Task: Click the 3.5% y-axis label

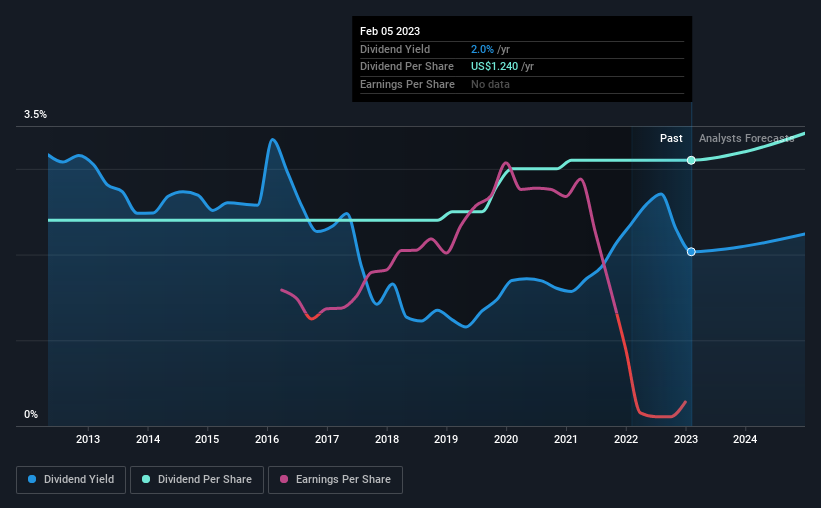Action: (x=35, y=114)
